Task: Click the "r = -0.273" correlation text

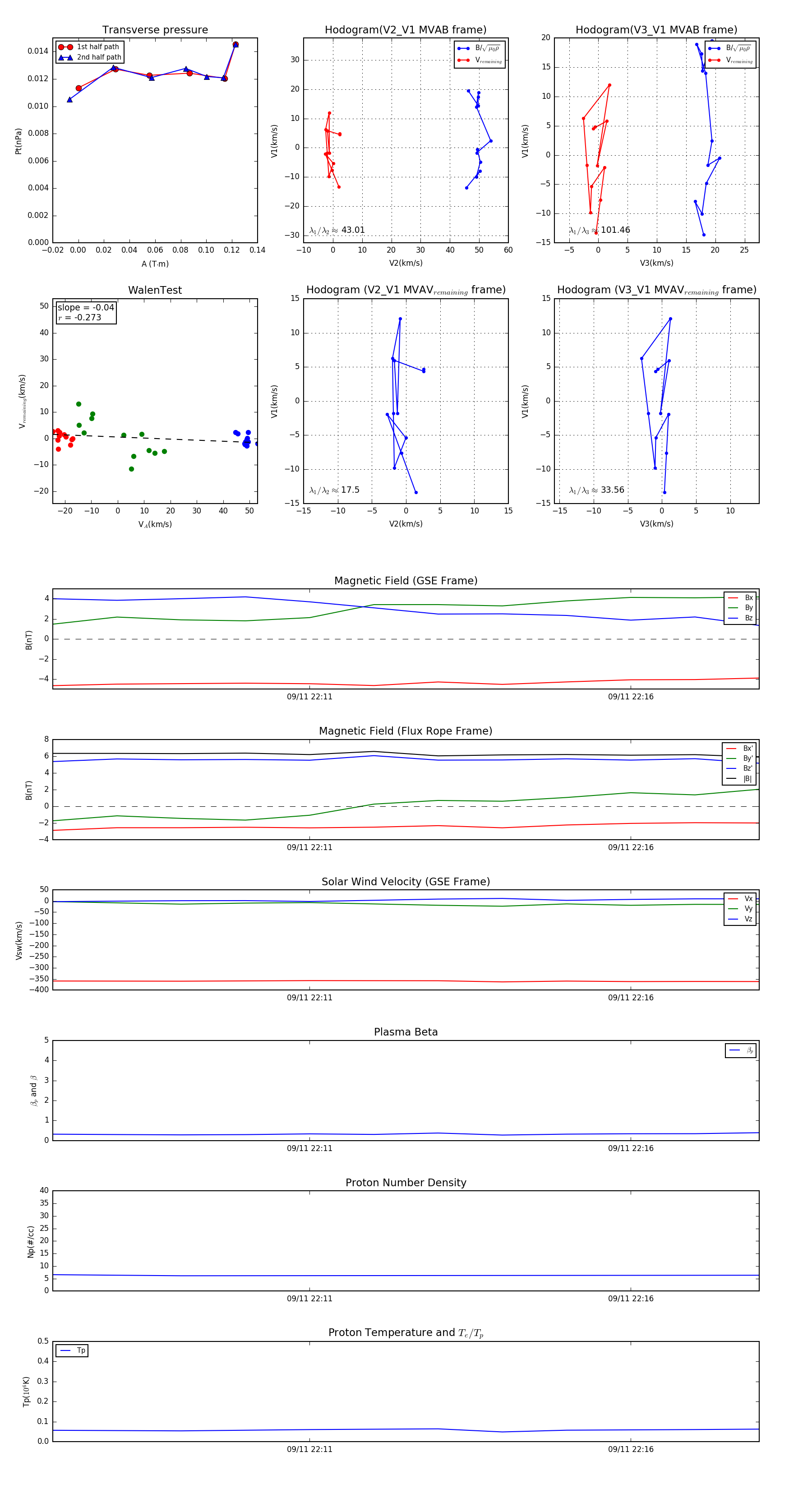Action: (x=79, y=317)
